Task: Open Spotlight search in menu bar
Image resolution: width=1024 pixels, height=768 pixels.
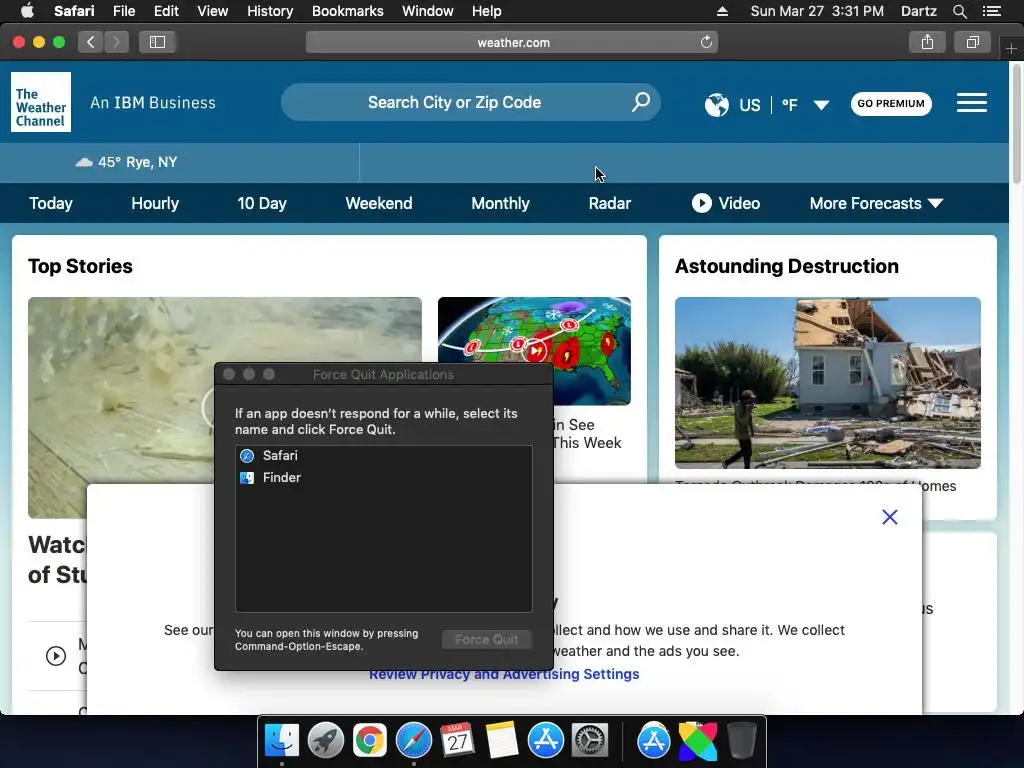Action: [959, 11]
